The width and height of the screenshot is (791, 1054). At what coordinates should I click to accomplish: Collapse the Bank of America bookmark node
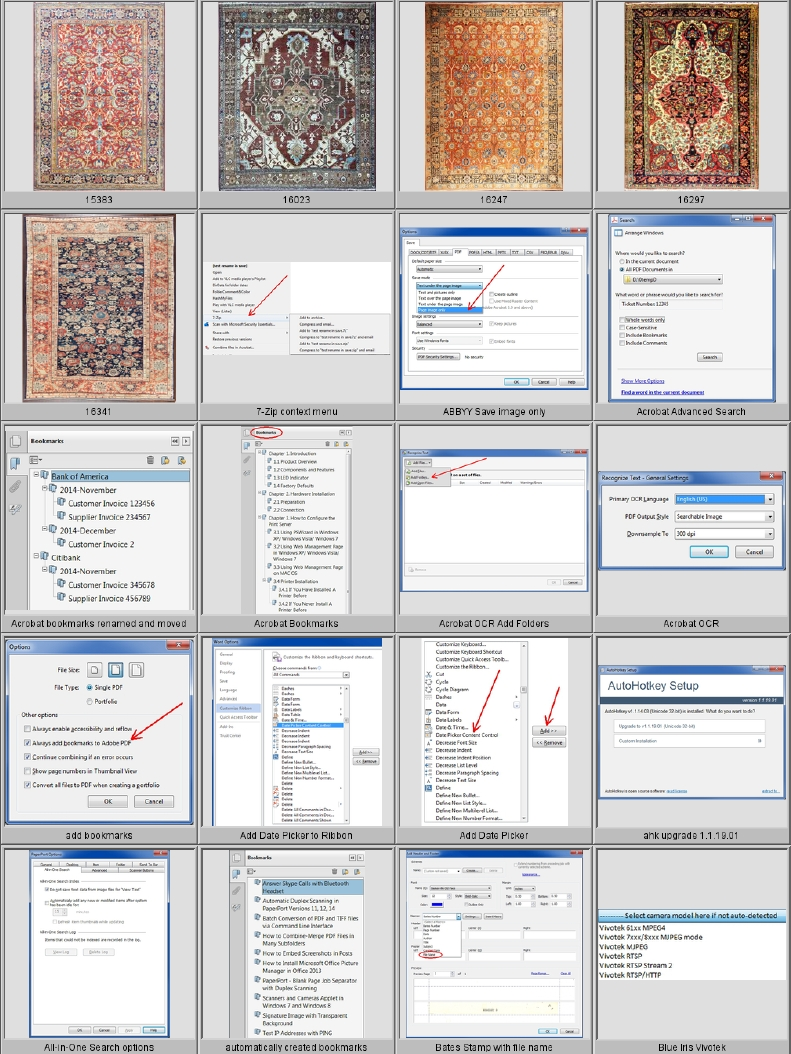[x=36, y=475]
